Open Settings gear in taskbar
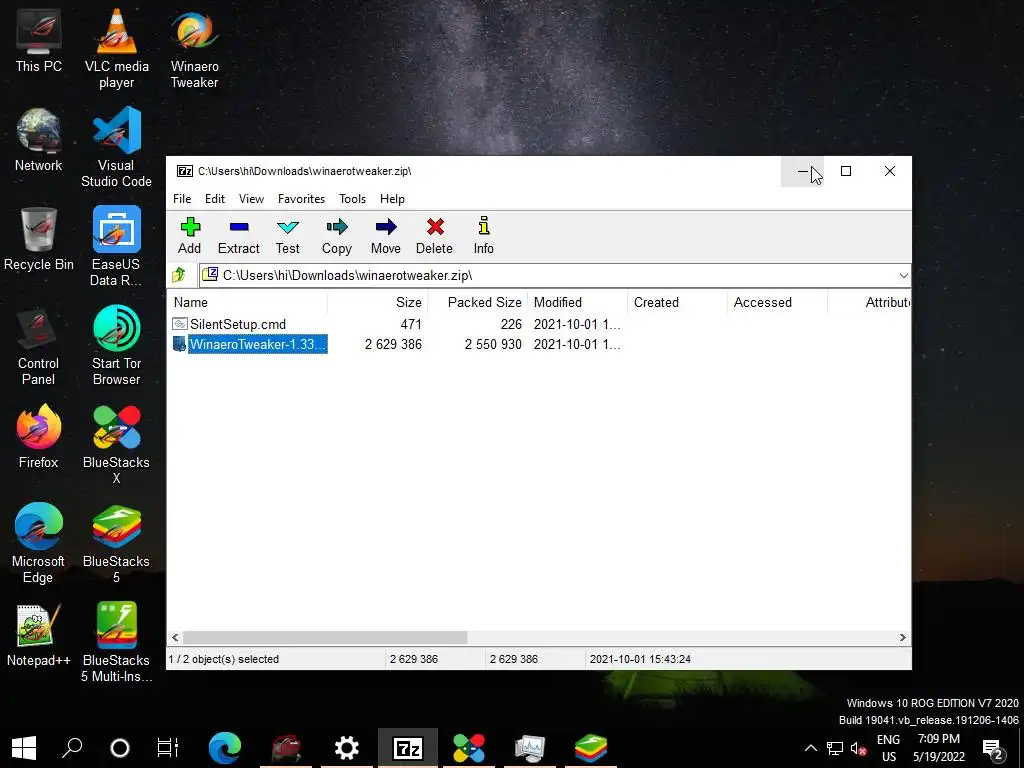This screenshot has height=768, width=1024. tap(347, 748)
